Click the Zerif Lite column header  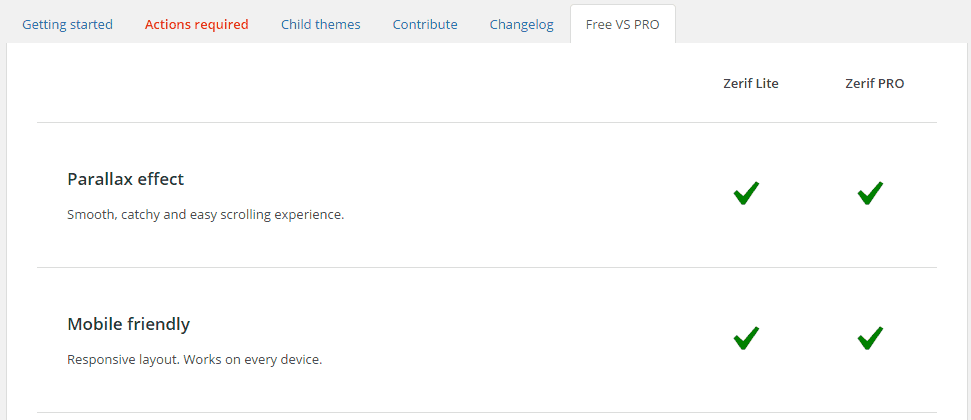751,84
